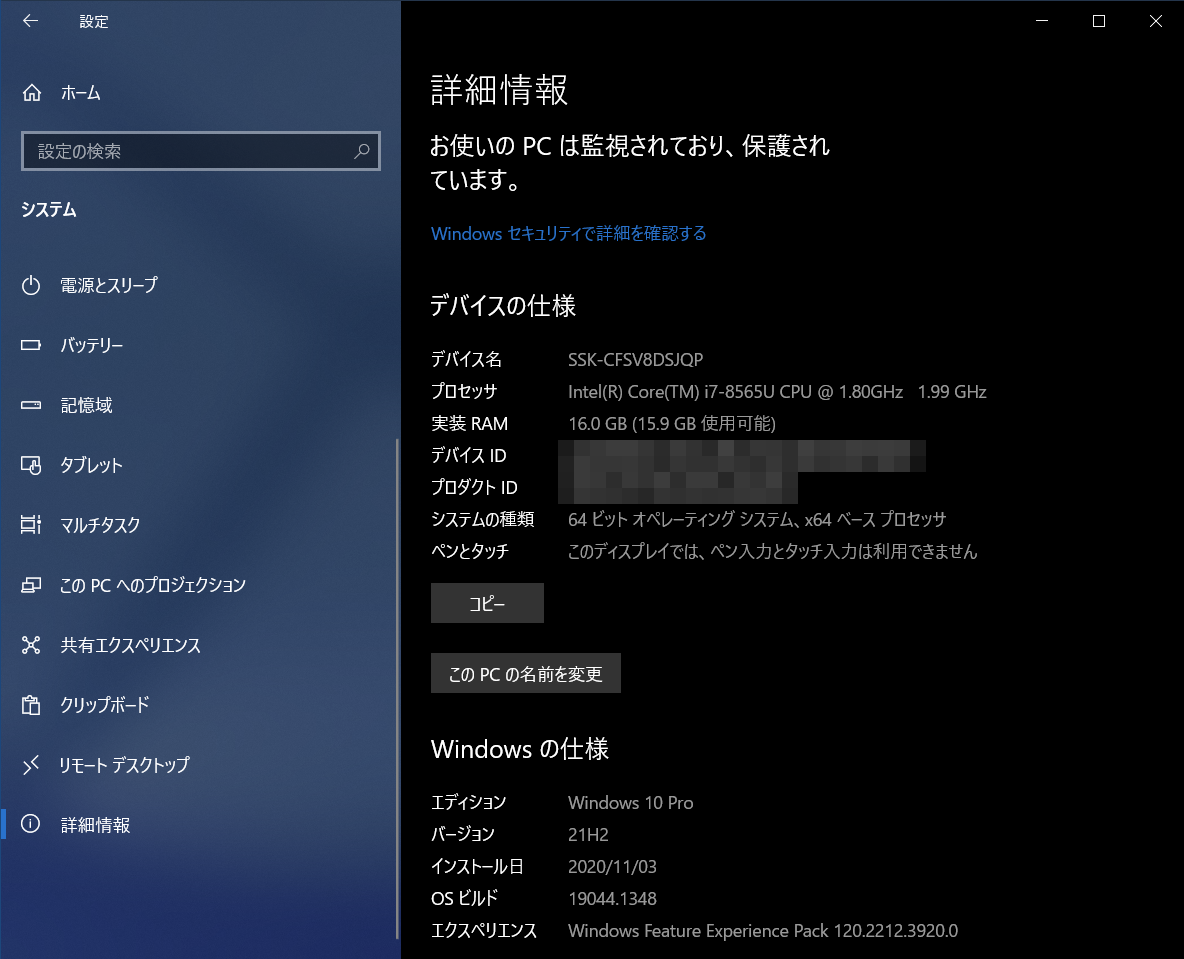Select the clipboard icon
This screenshot has width=1184, height=959.
(31, 705)
